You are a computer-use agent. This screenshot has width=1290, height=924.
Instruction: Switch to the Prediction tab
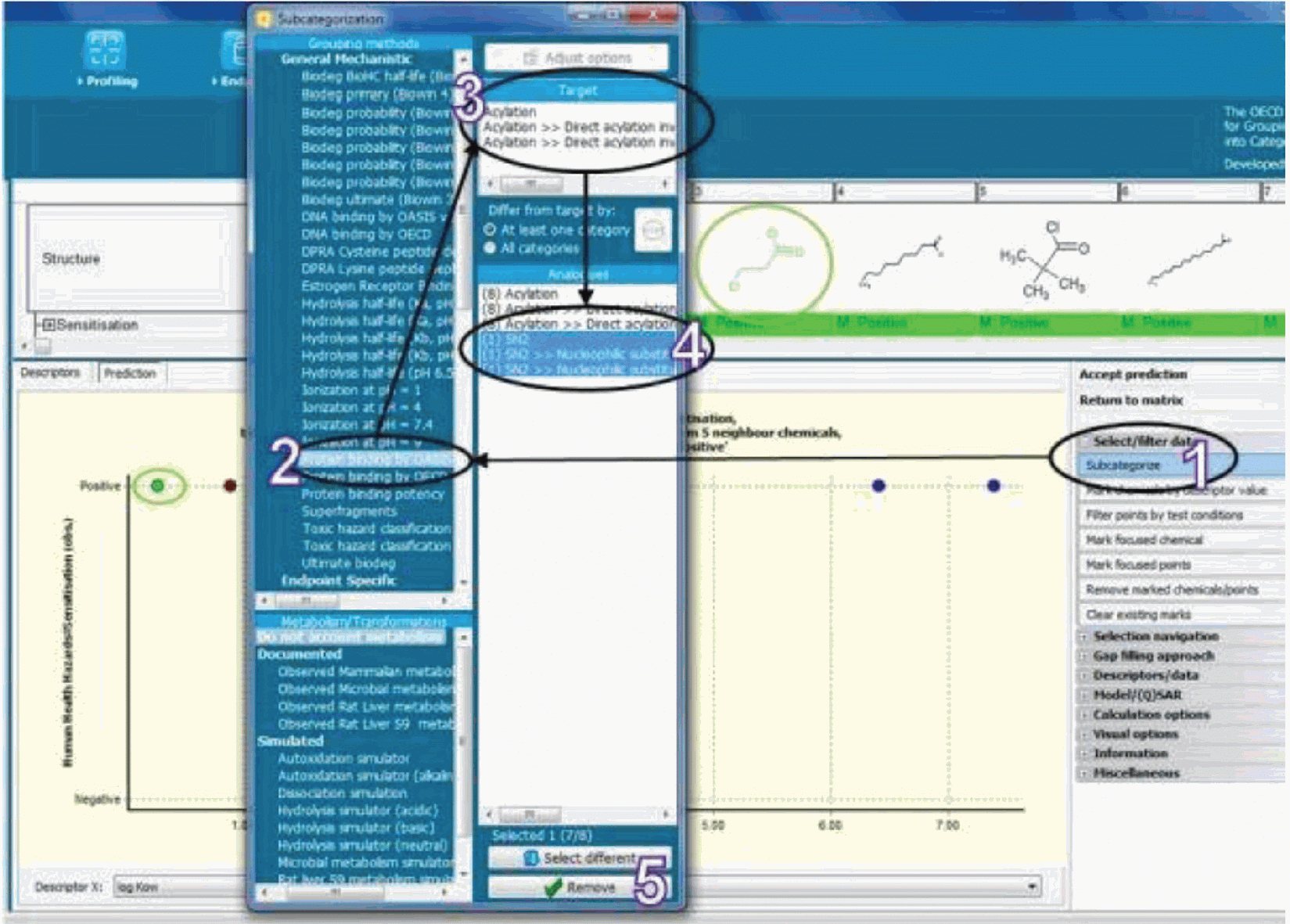130,373
